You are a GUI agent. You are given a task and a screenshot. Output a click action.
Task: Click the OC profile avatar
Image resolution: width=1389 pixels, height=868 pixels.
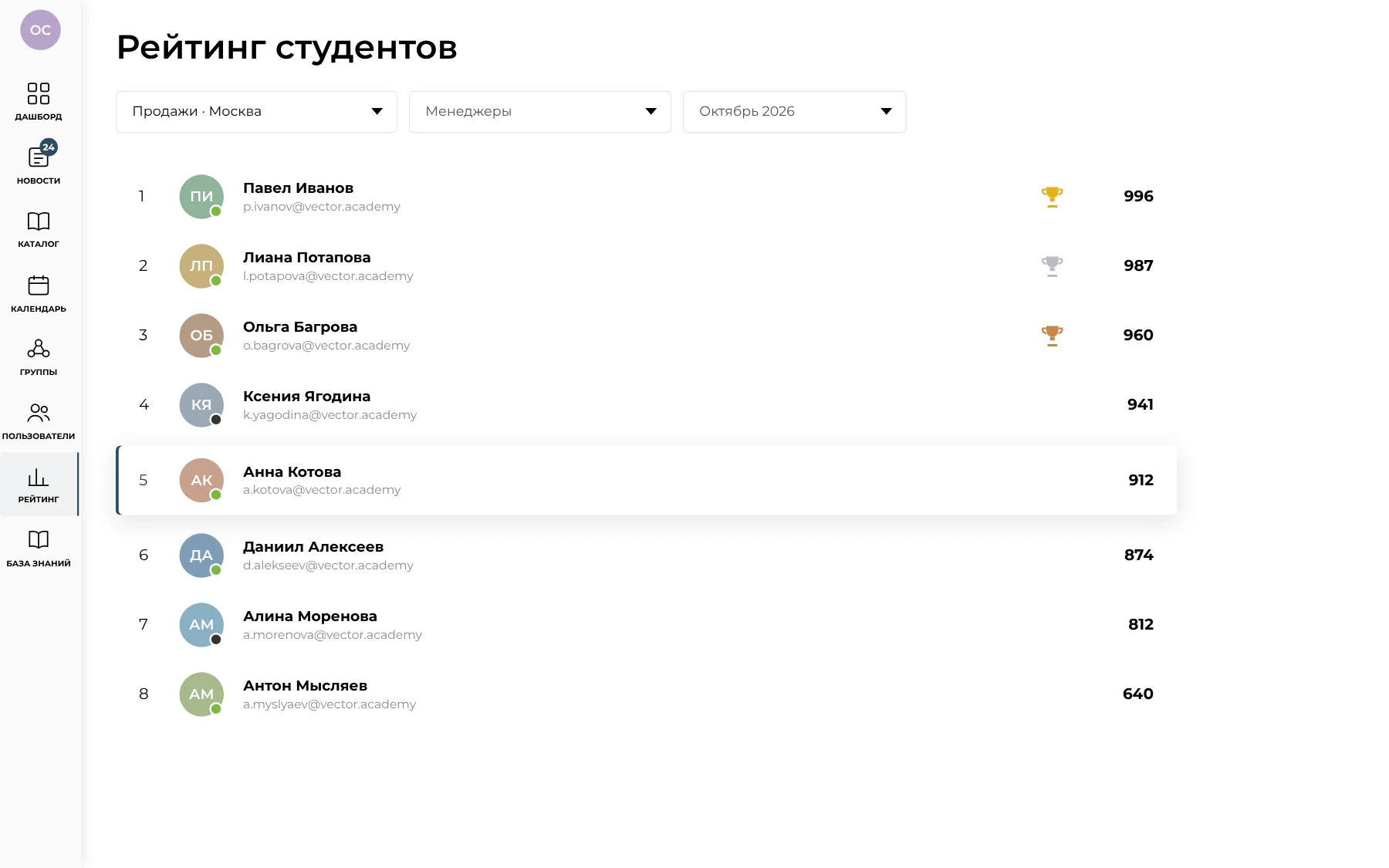click(40, 30)
